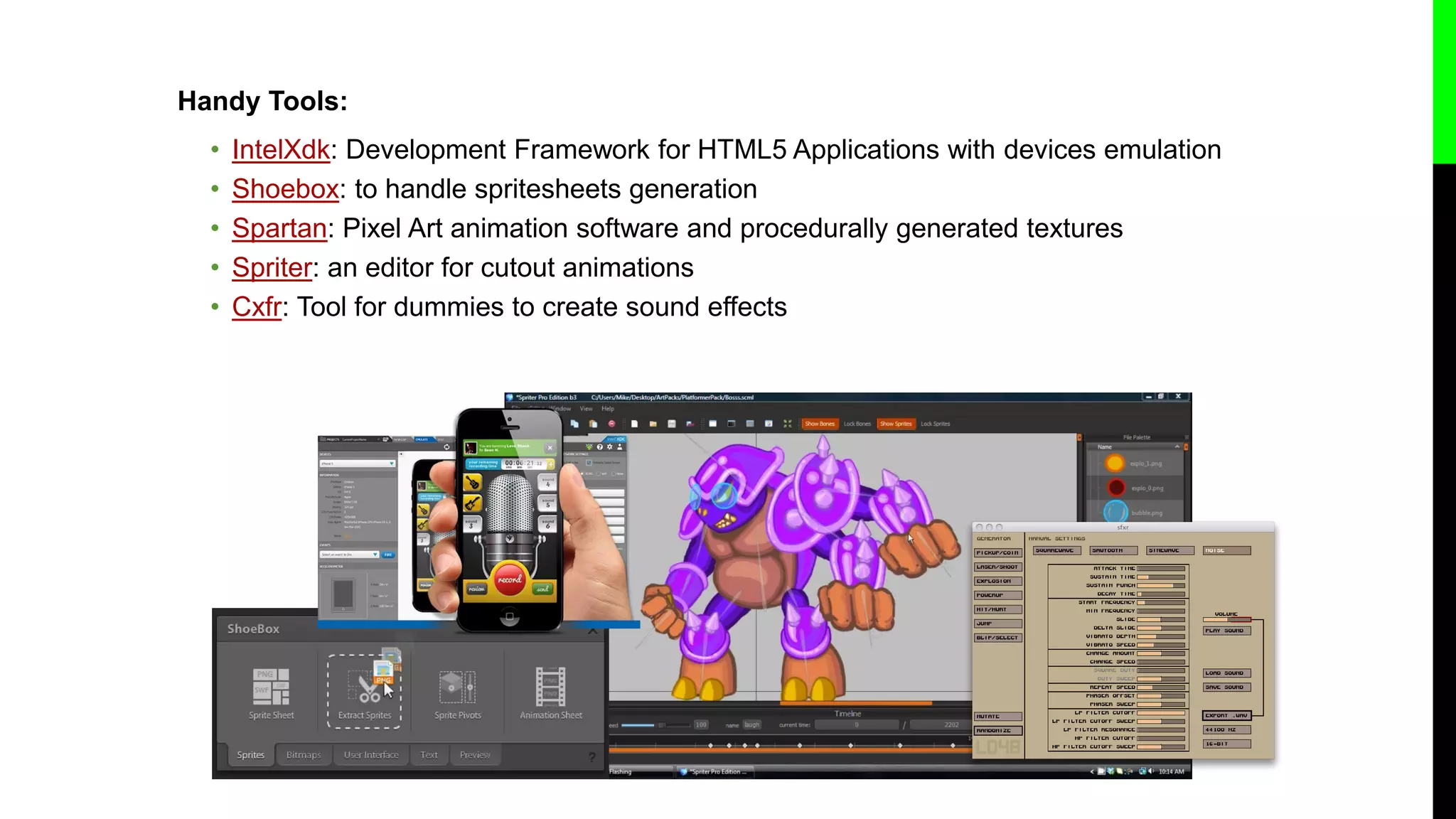Click the paste icon in Spriter toolbar
Image resolution: width=1456 pixels, height=819 pixels.
tap(593, 424)
